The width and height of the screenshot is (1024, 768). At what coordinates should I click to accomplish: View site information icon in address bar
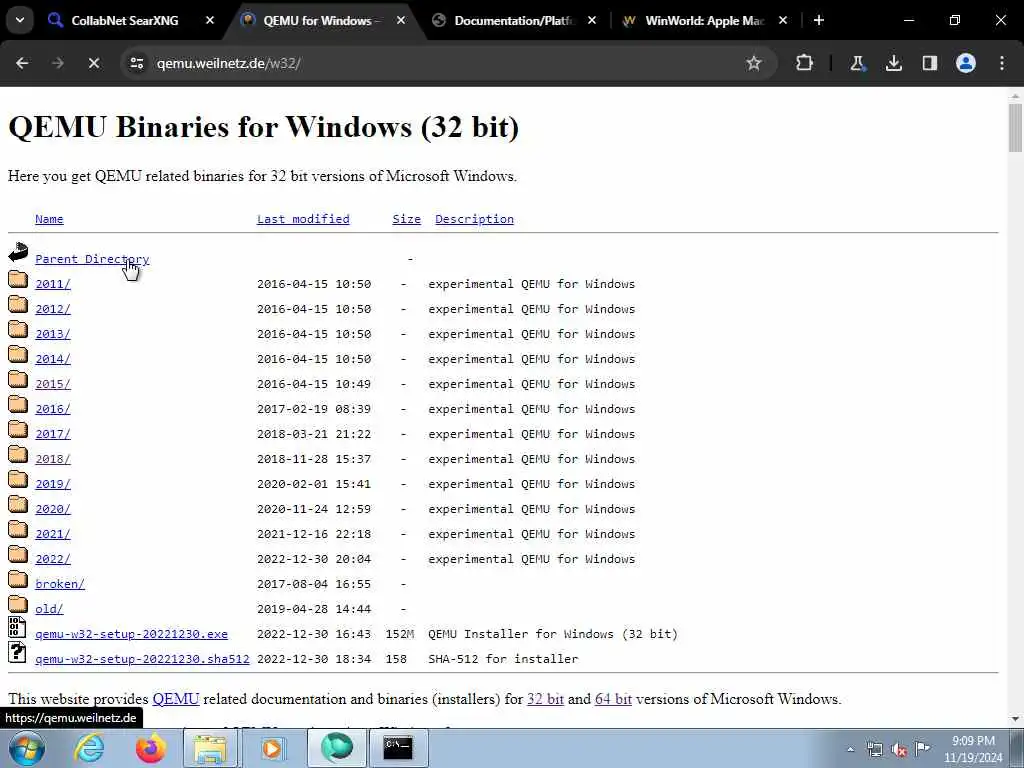[136, 63]
